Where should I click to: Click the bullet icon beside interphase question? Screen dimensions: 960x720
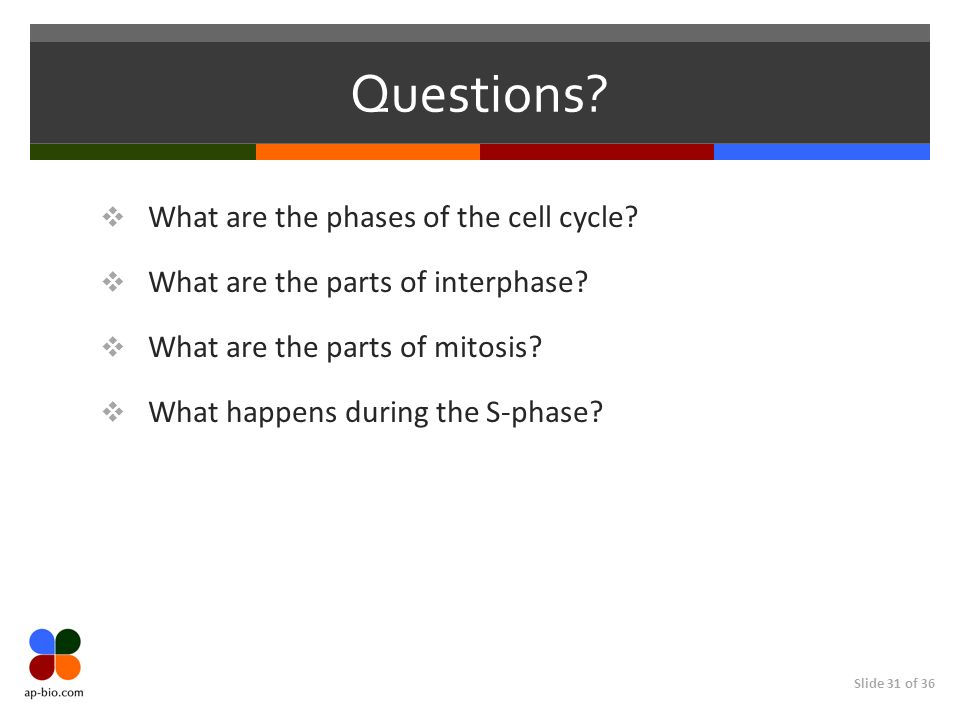[x=113, y=282]
